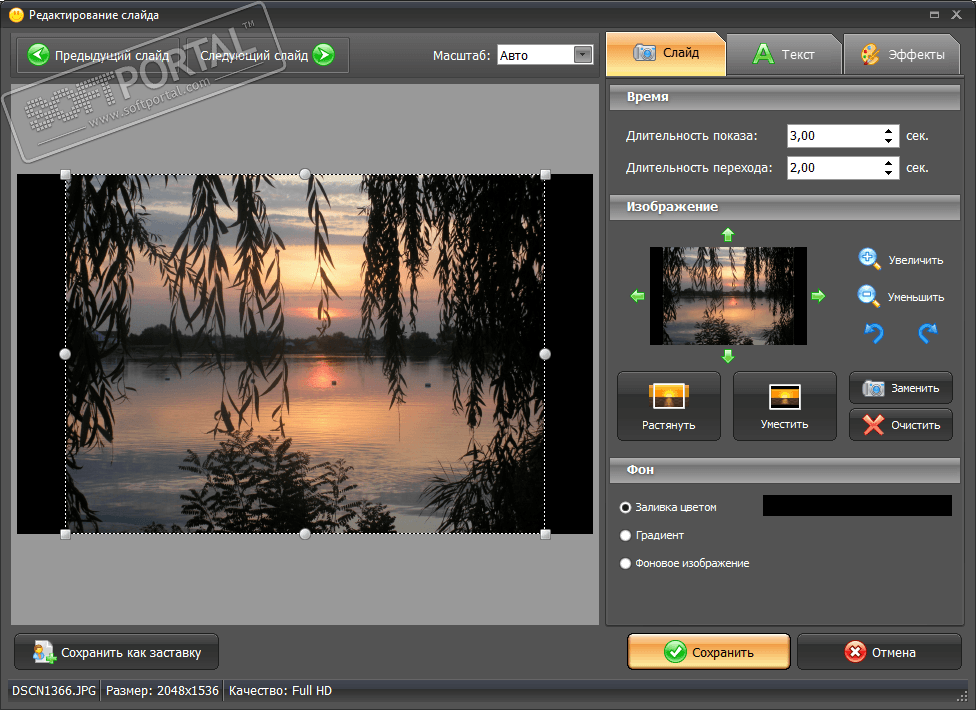Open the Масштаб dropdown
This screenshot has width=976, height=710.
coord(583,55)
